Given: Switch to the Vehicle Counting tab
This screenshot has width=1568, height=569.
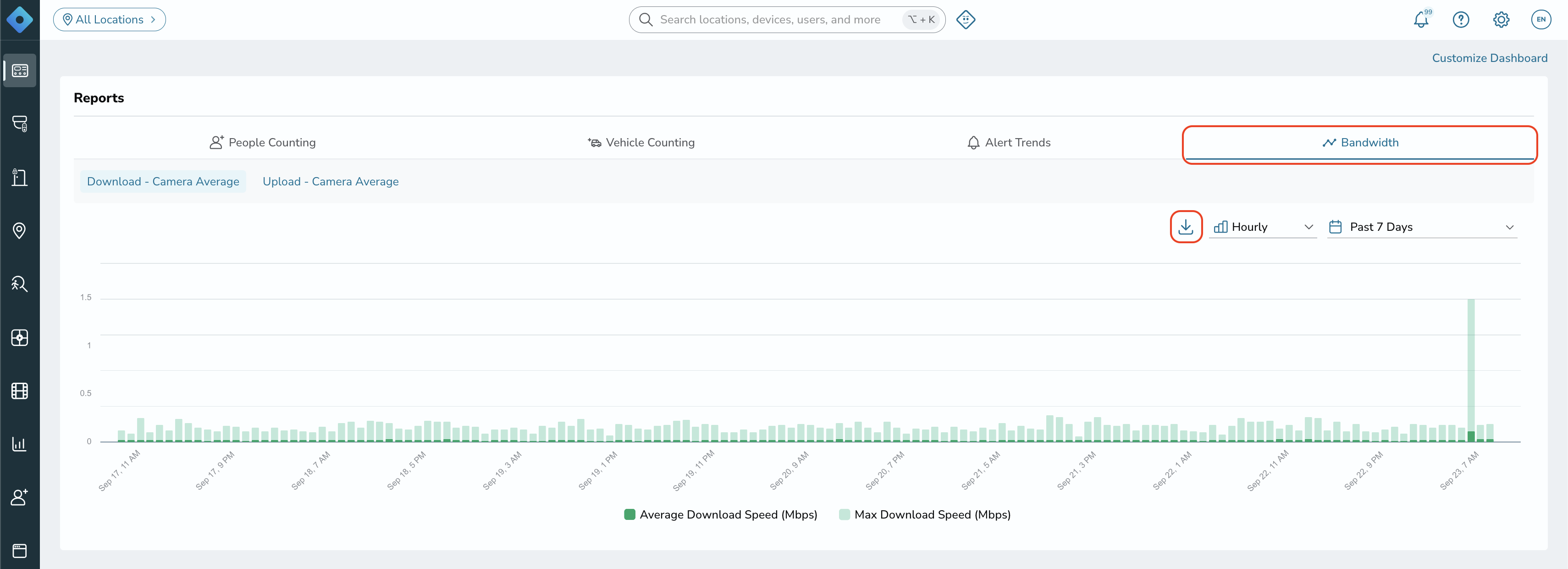Looking at the screenshot, I should click(641, 143).
